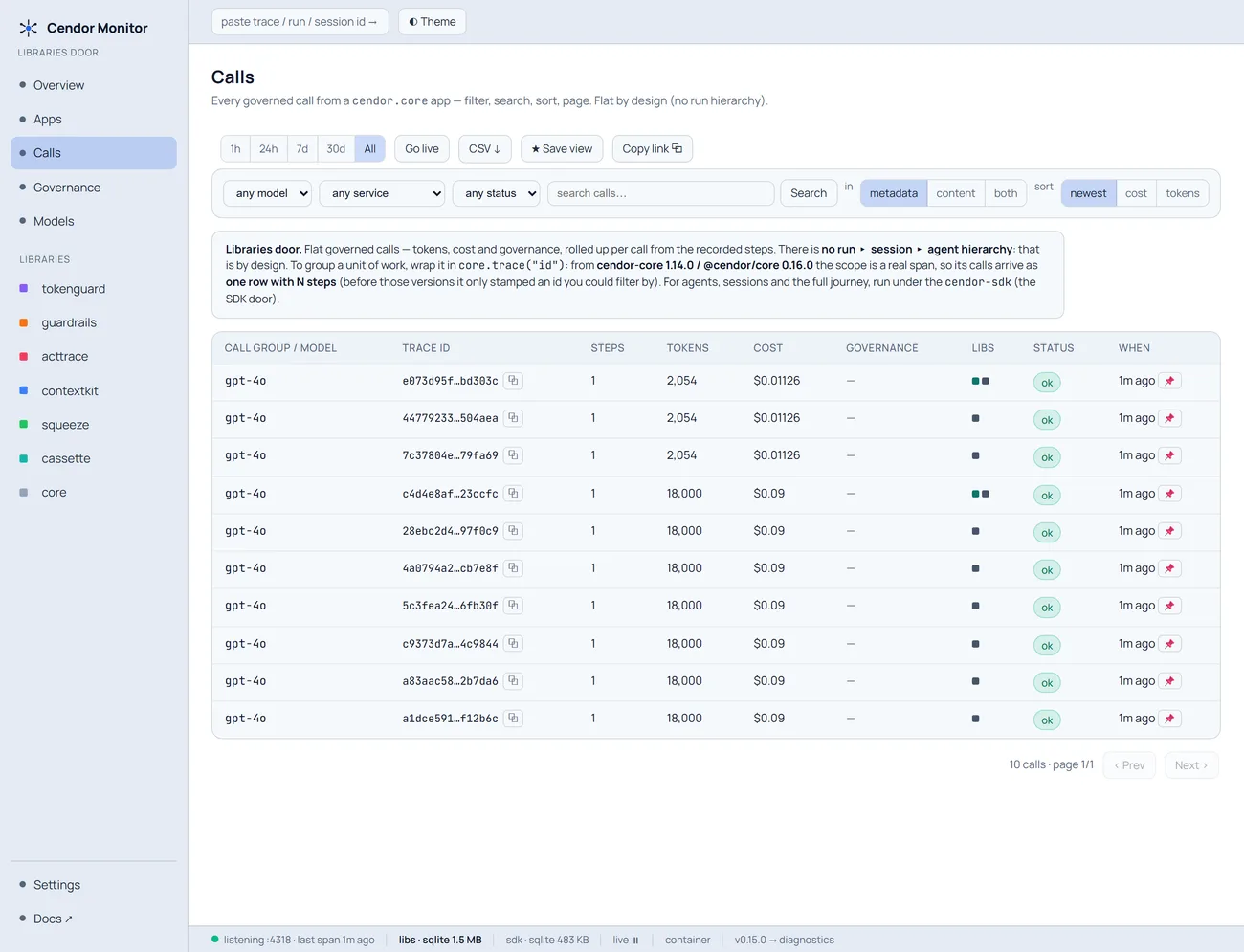Open the core library
Screen dimensions: 1244x952
pos(94,493)
